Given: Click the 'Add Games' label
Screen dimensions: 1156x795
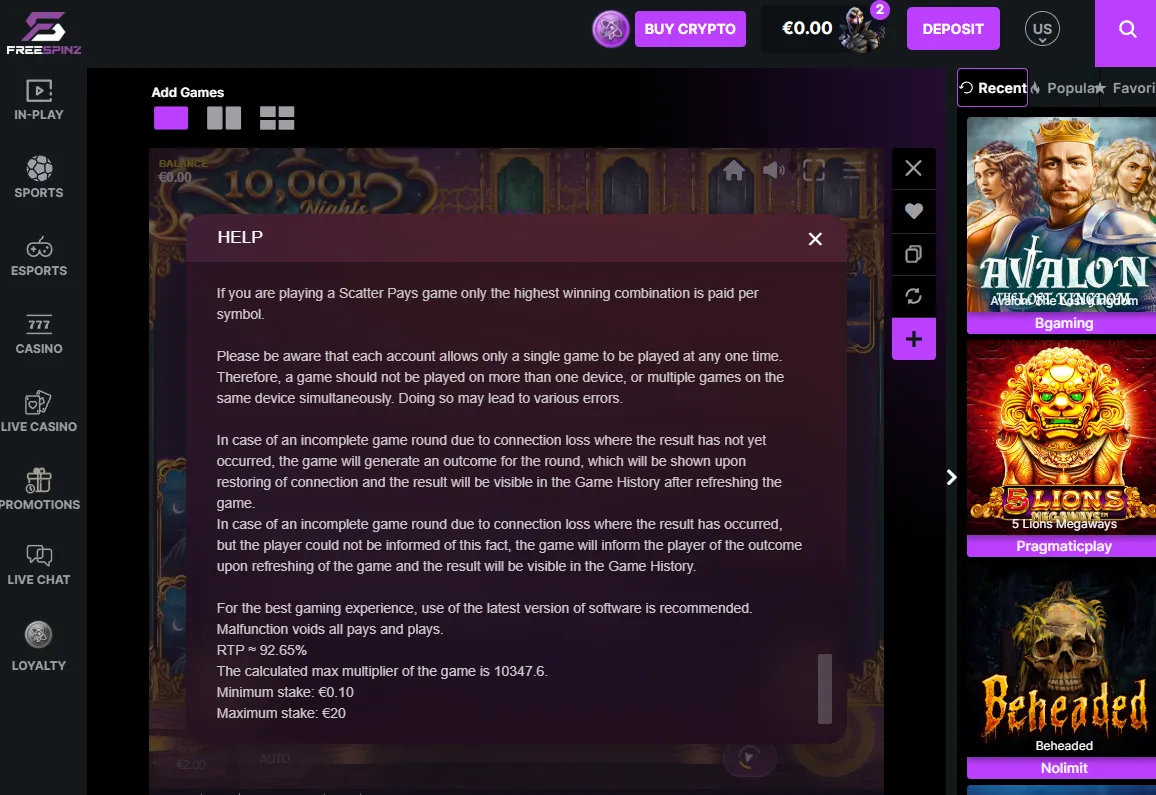Looking at the screenshot, I should click(188, 92).
